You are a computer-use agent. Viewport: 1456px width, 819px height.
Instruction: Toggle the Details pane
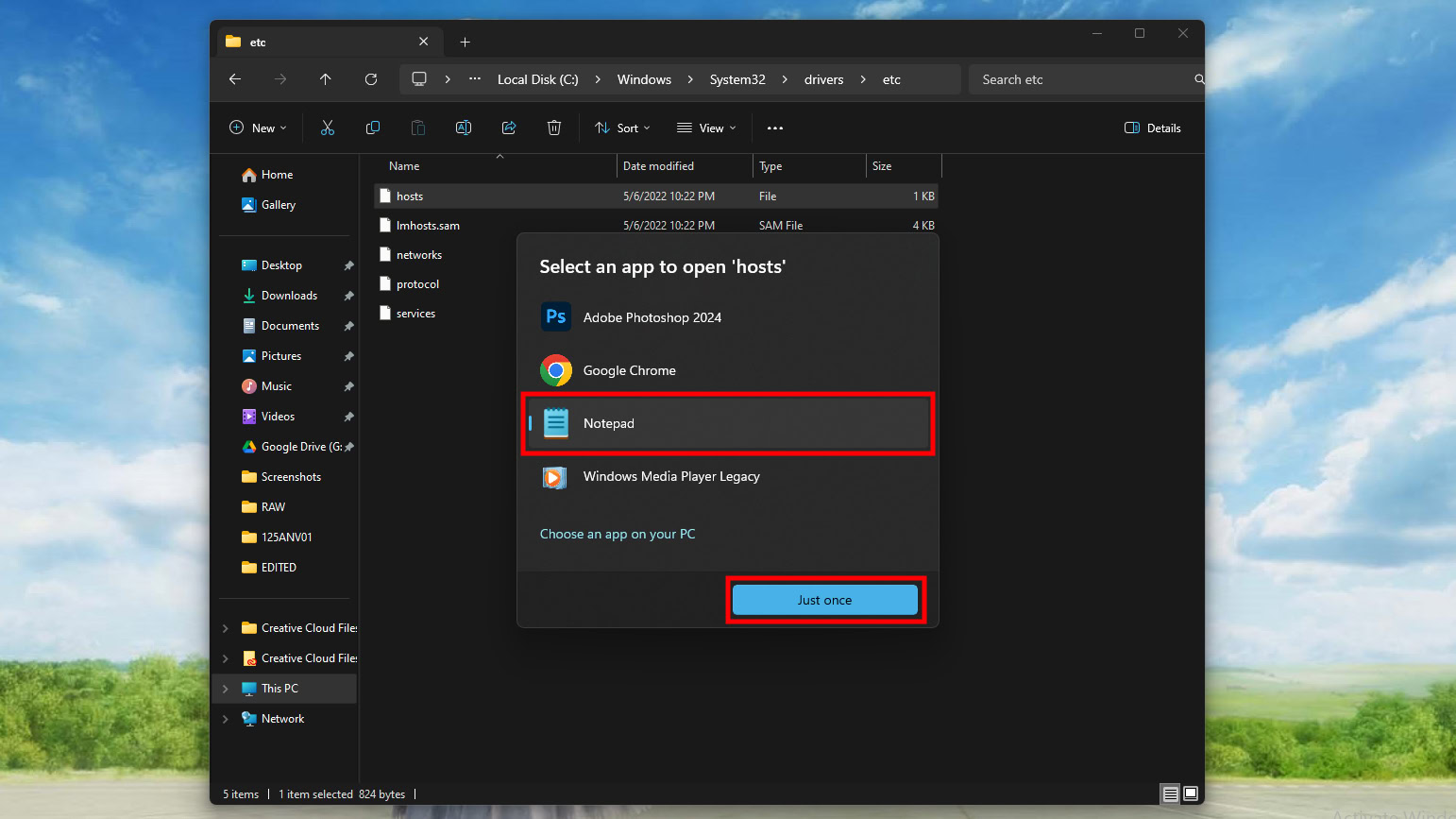point(1153,128)
